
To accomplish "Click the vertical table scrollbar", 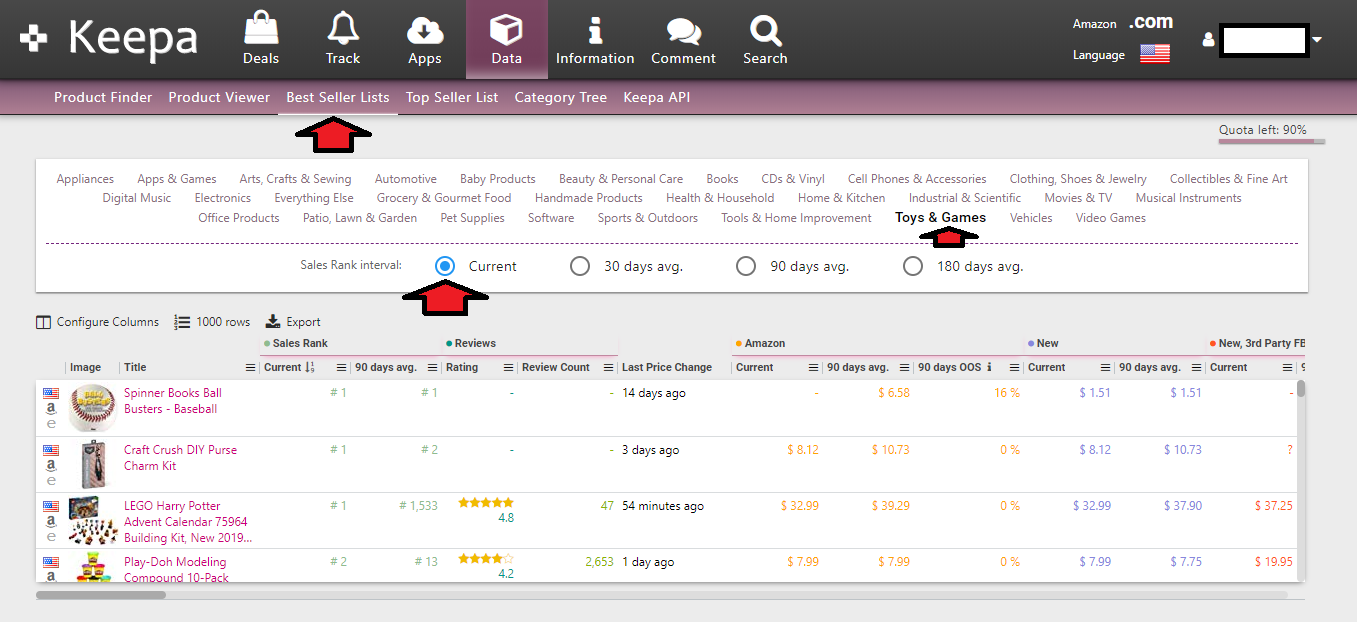I will pyautogui.click(x=1301, y=390).
